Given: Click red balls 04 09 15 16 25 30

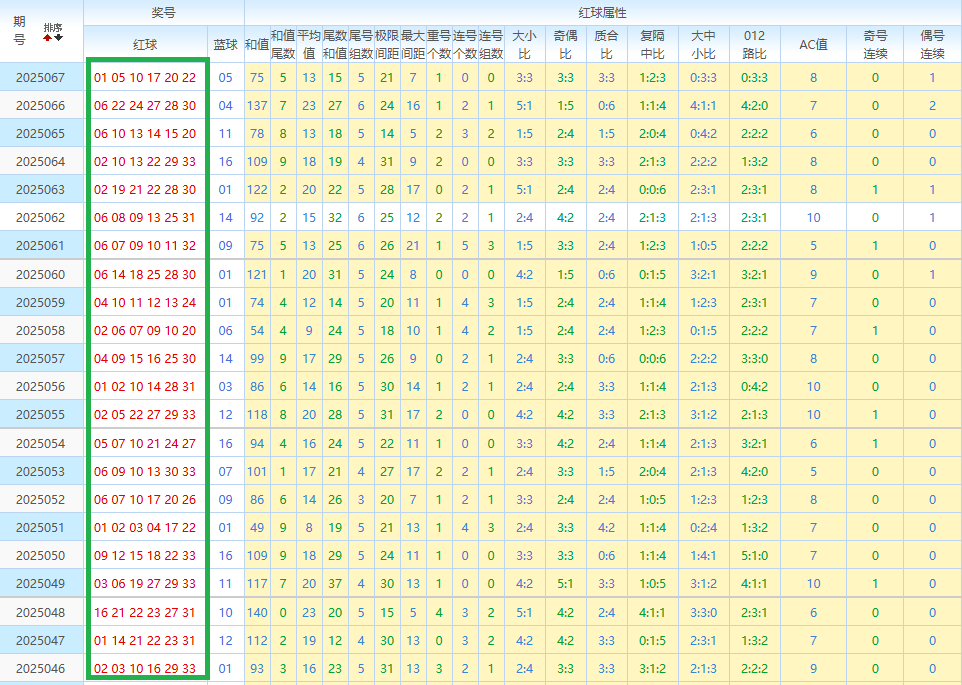Looking at the screenshot, I should point(145,359).
